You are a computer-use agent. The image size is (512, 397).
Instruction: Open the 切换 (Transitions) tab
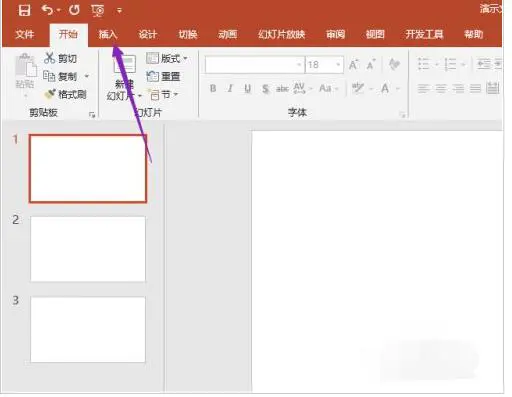188,34
